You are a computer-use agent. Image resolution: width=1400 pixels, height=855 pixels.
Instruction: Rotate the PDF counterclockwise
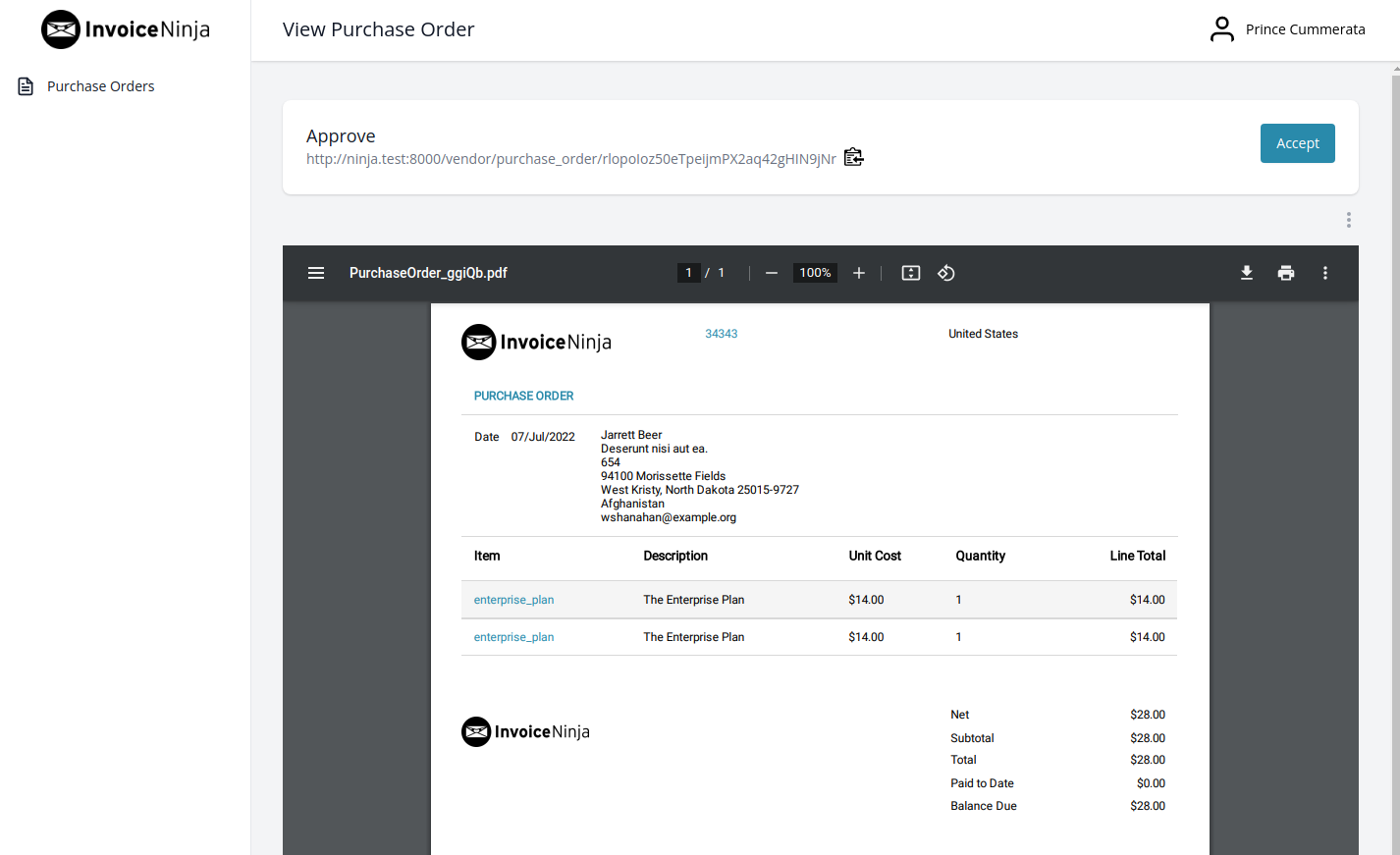pyautogui.click(x=946, y=273)
